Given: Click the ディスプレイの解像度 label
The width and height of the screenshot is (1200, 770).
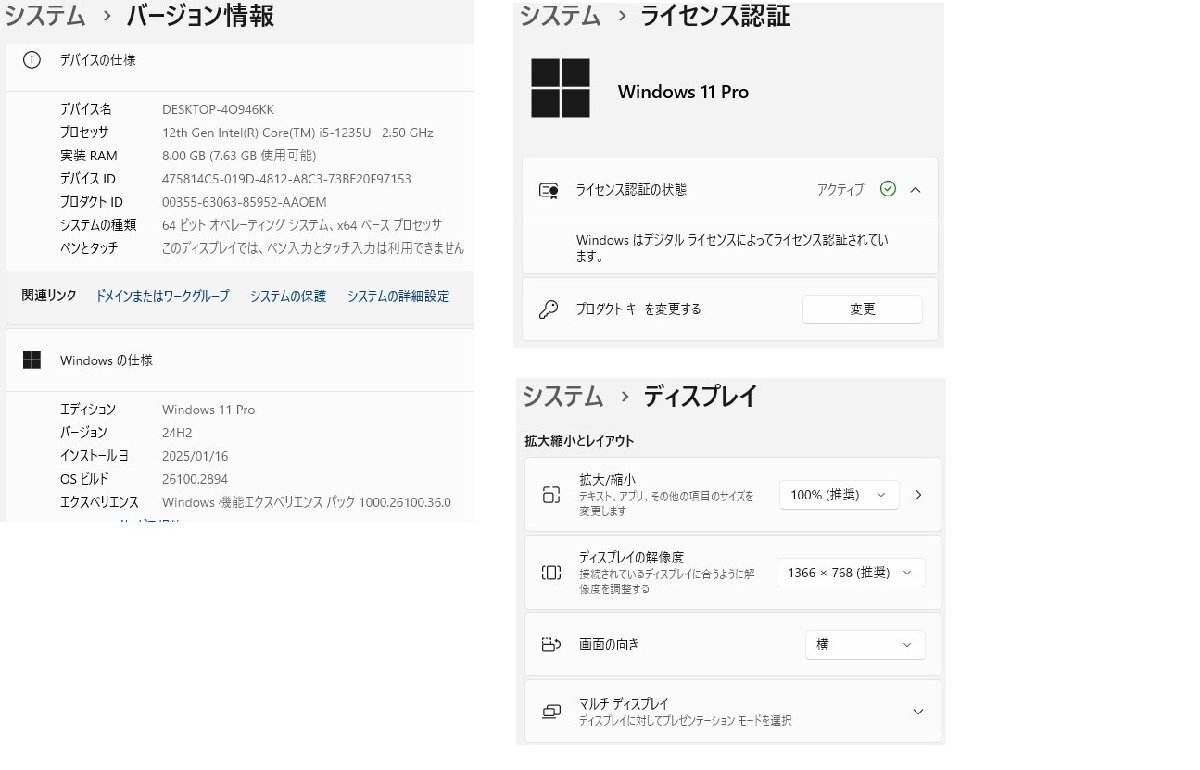Looking at the screenshot, I should [x=631, y=557].
